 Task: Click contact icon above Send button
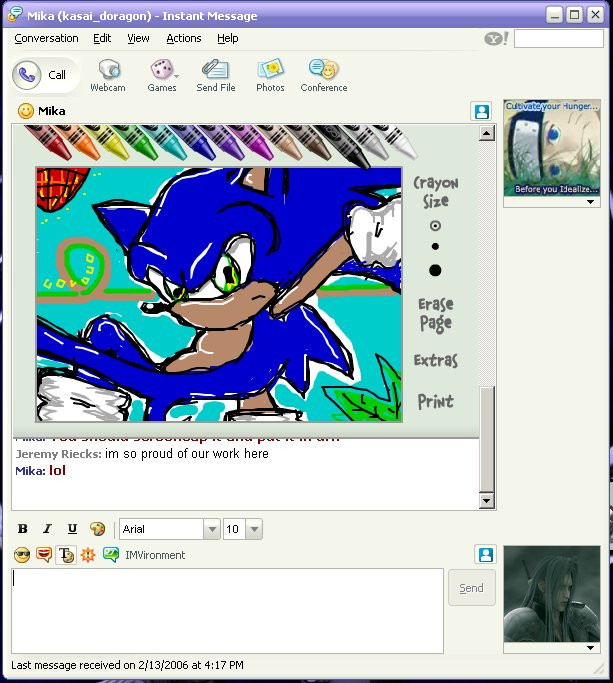pos(485,555)
